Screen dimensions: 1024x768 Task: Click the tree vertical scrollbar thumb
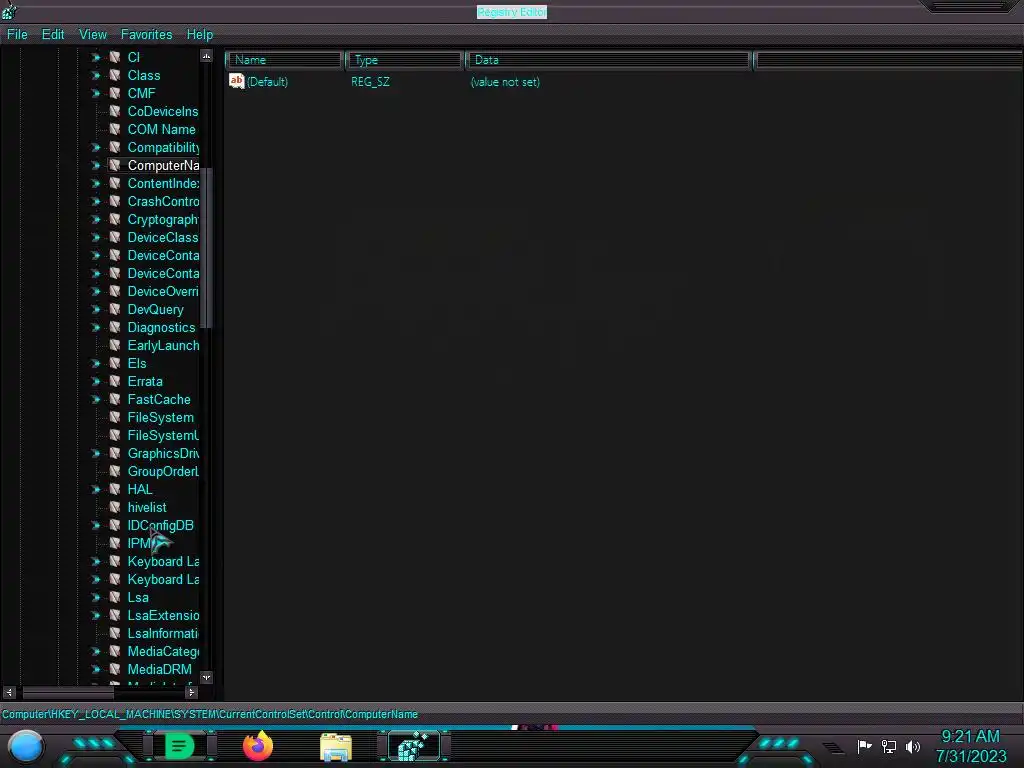pyautogui.click(x=206, y=248)
